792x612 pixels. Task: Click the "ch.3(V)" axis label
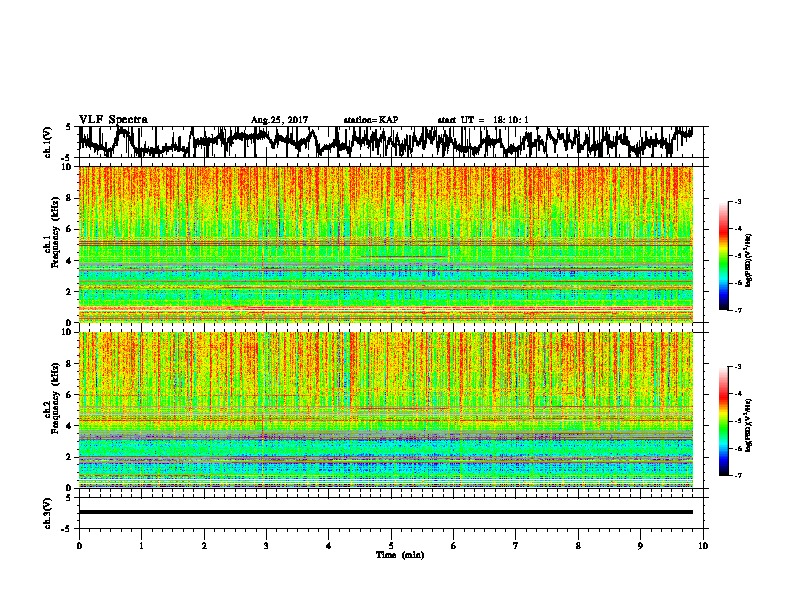[48, 514]
